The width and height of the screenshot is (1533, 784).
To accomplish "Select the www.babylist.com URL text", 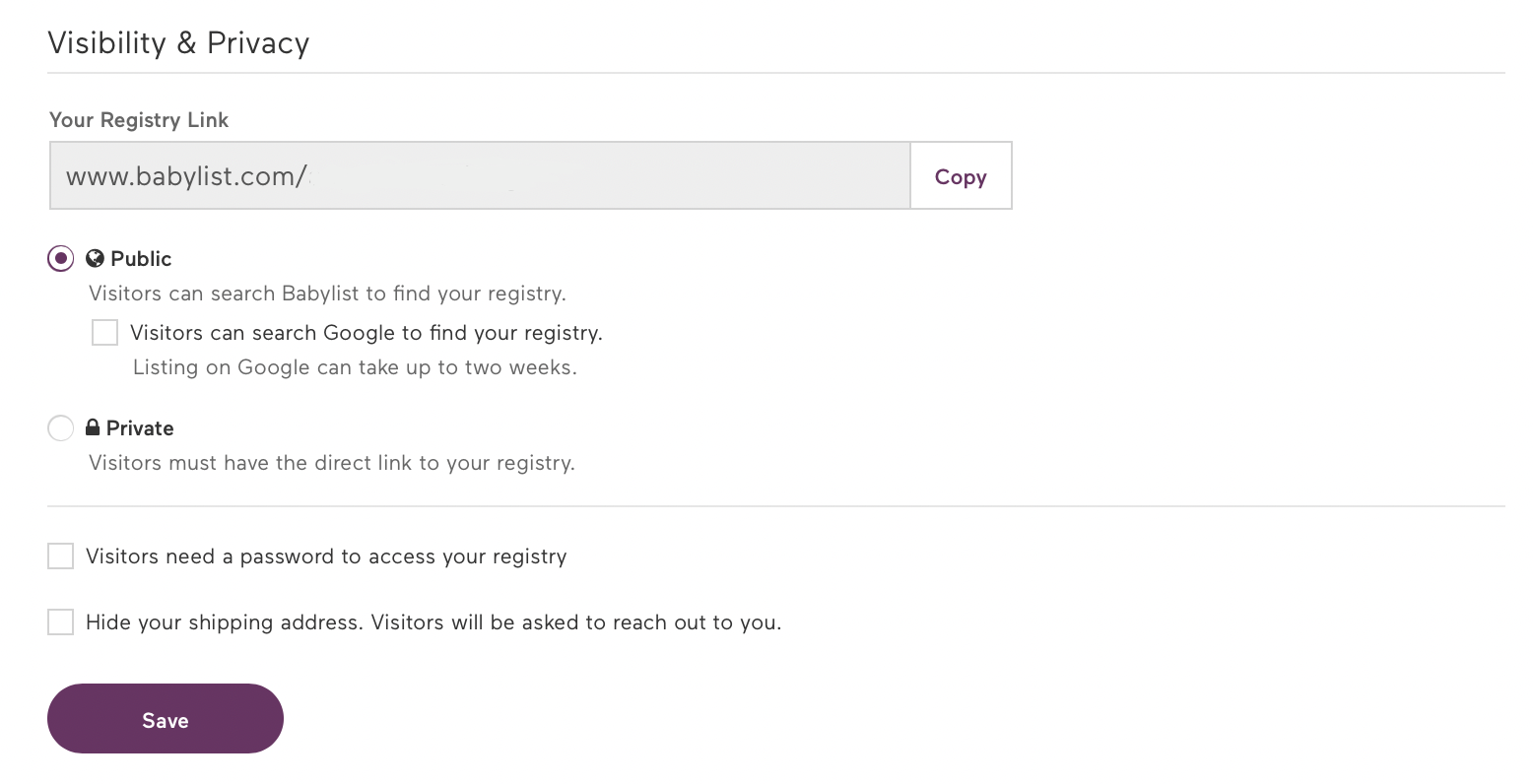I will click(x=187, y=175).
